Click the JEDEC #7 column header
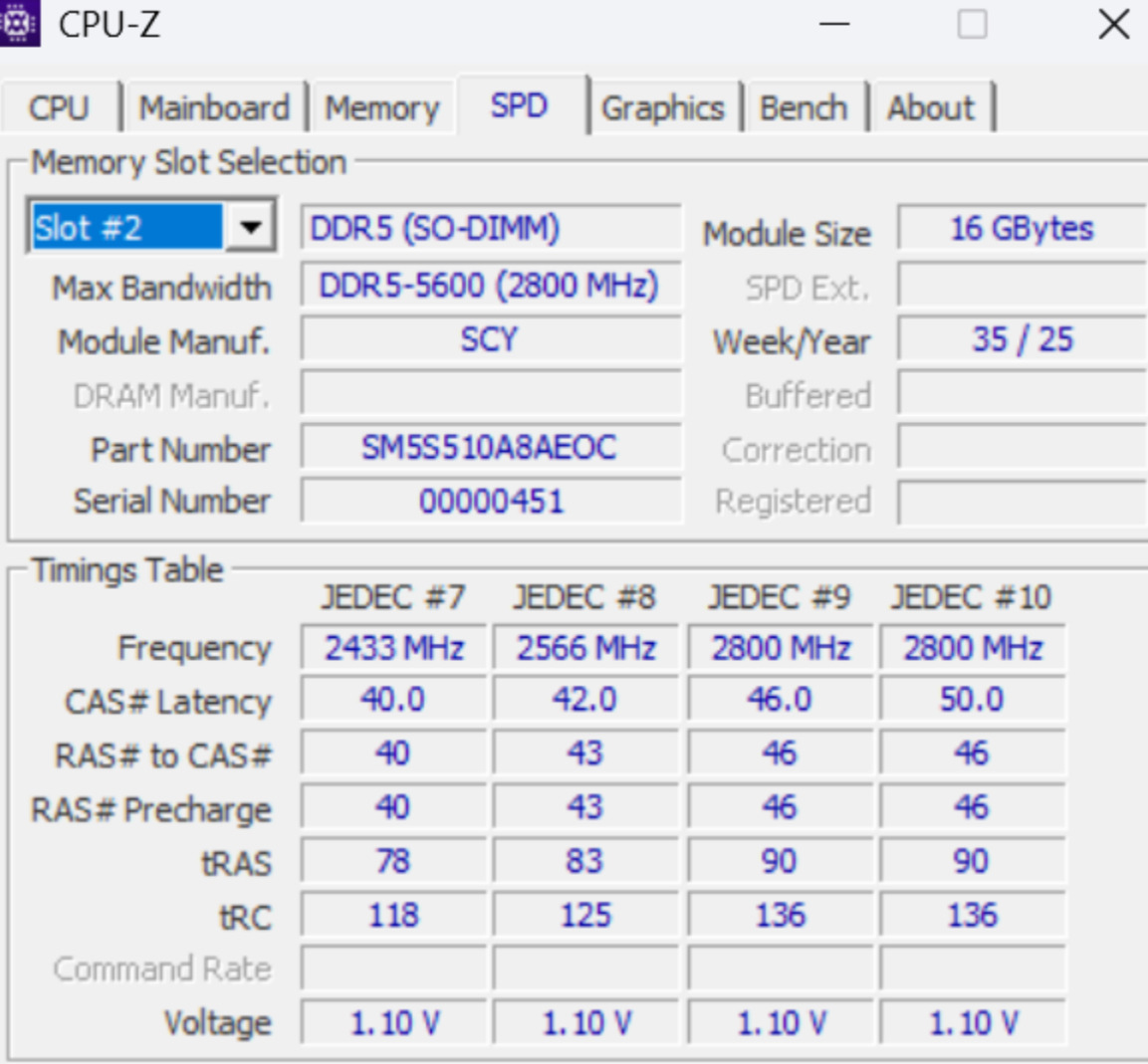Screen dimensions: 1148x1064 tap(393, 597)
